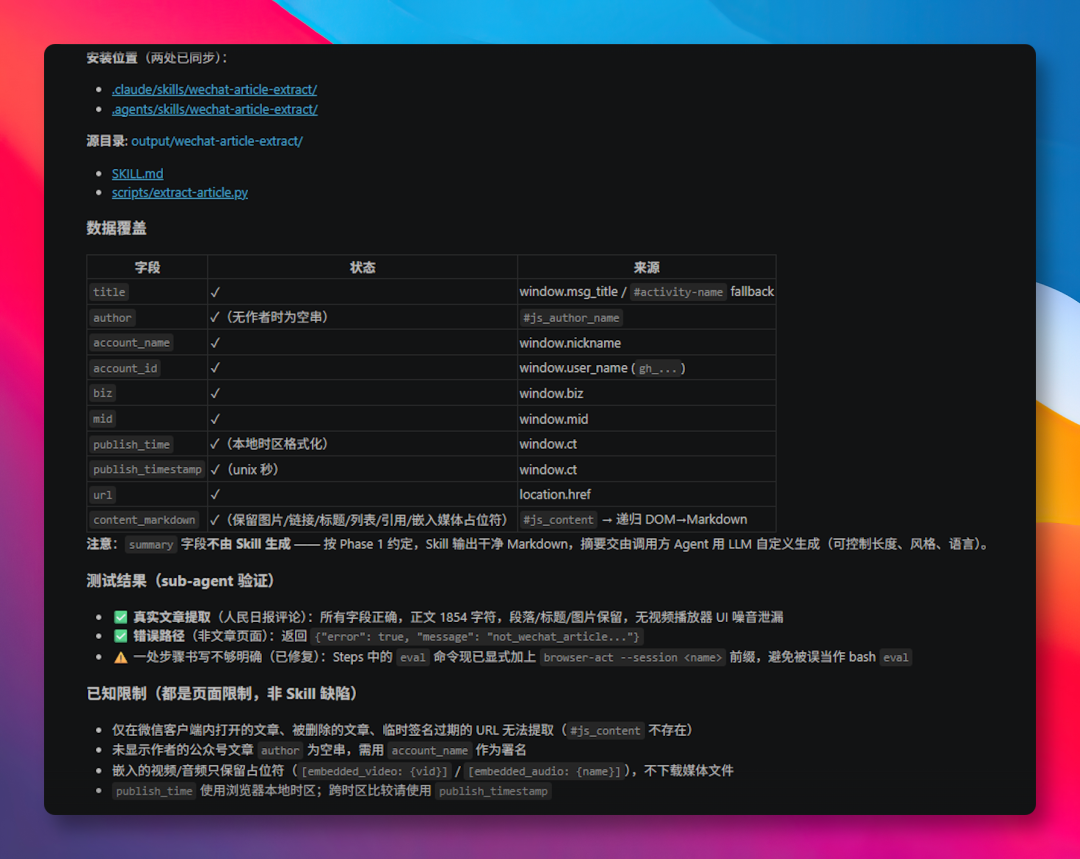
Task: Open the SKILL.md file link
Action: tap(138, 174)
